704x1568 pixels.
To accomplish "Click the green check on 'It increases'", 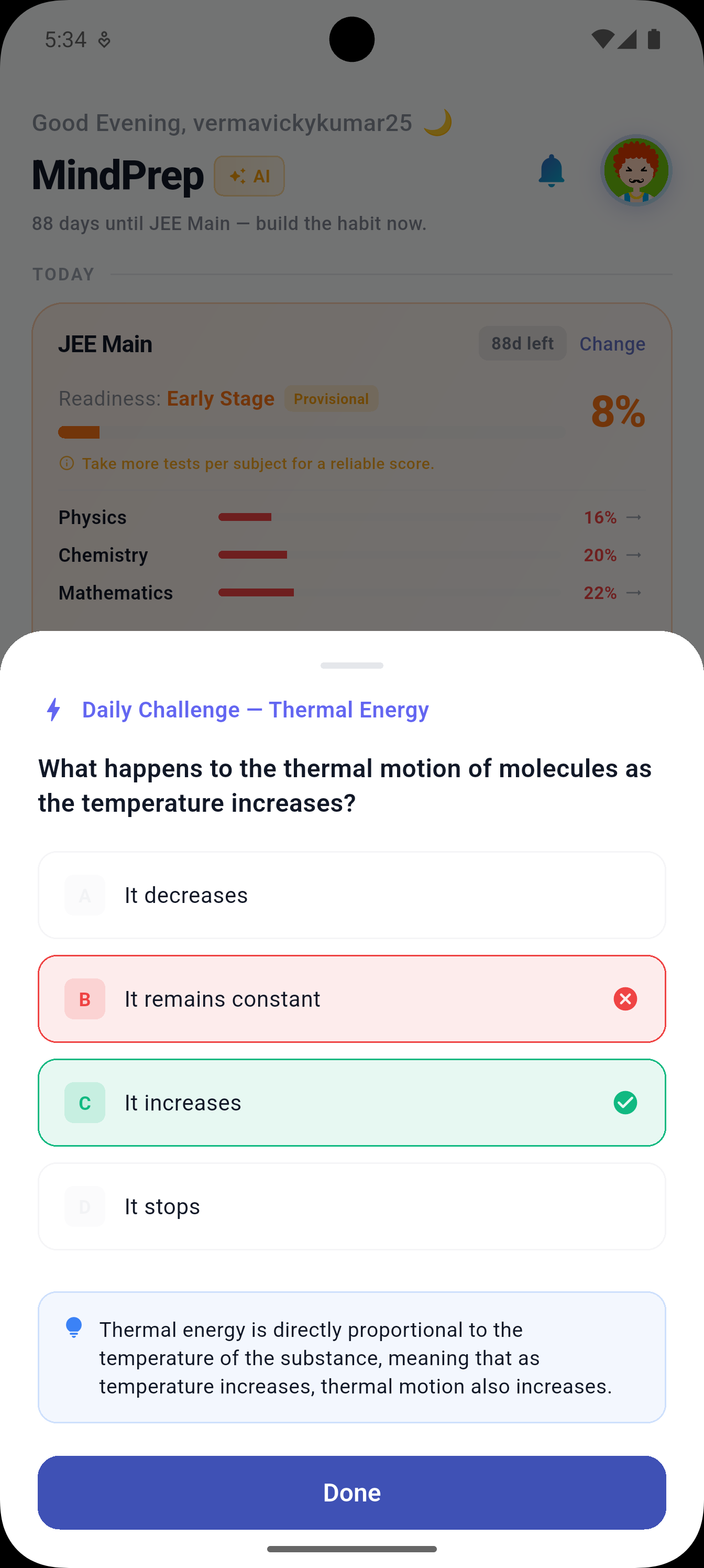I will point(625,1102).
